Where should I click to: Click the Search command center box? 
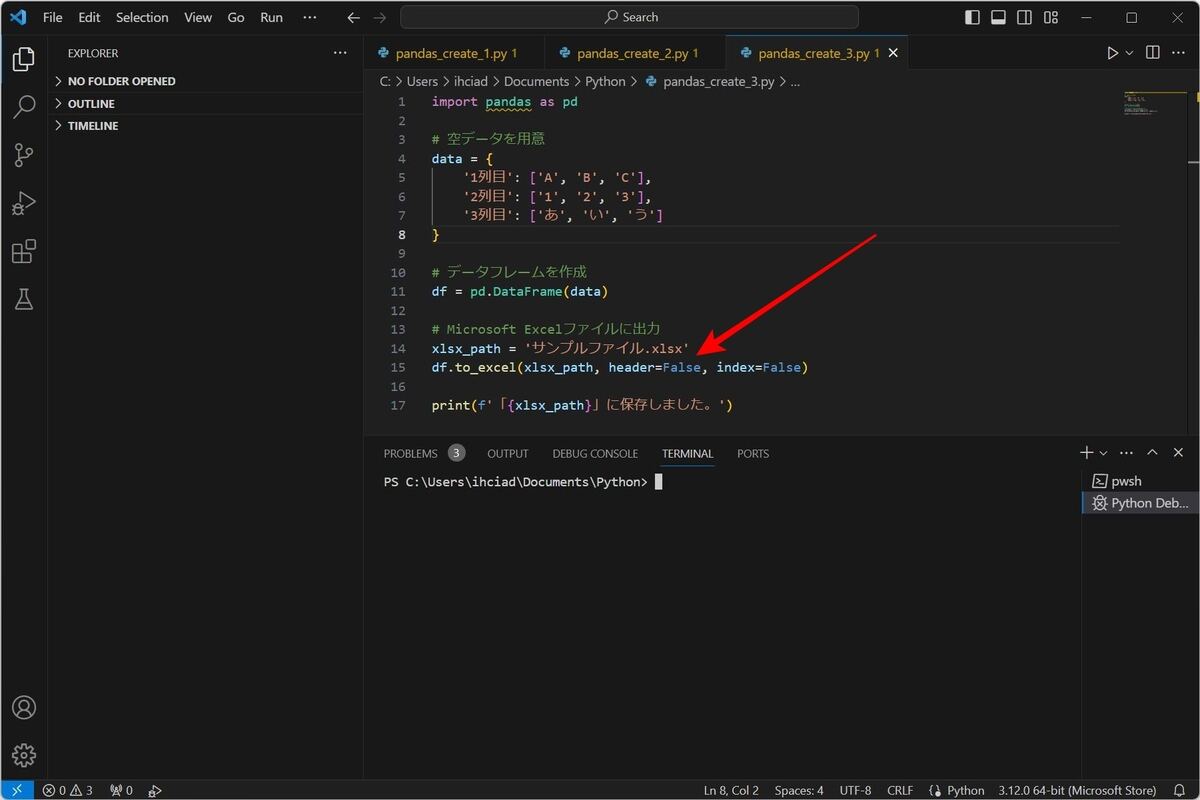[630, 17]
